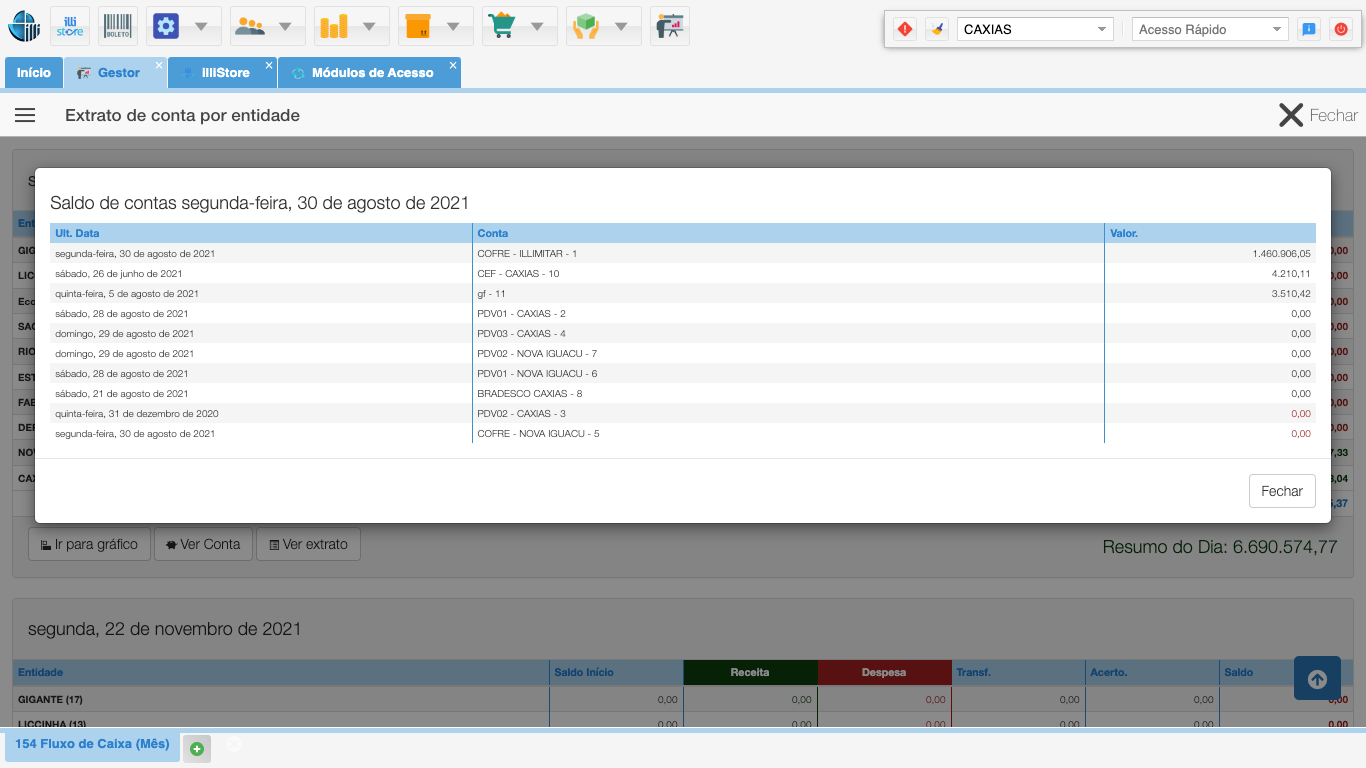Viewport: 1366px width, 768px height.
Task: Select the 154 Fluxo de Caixa bottom tab
Action: [92, 744]
